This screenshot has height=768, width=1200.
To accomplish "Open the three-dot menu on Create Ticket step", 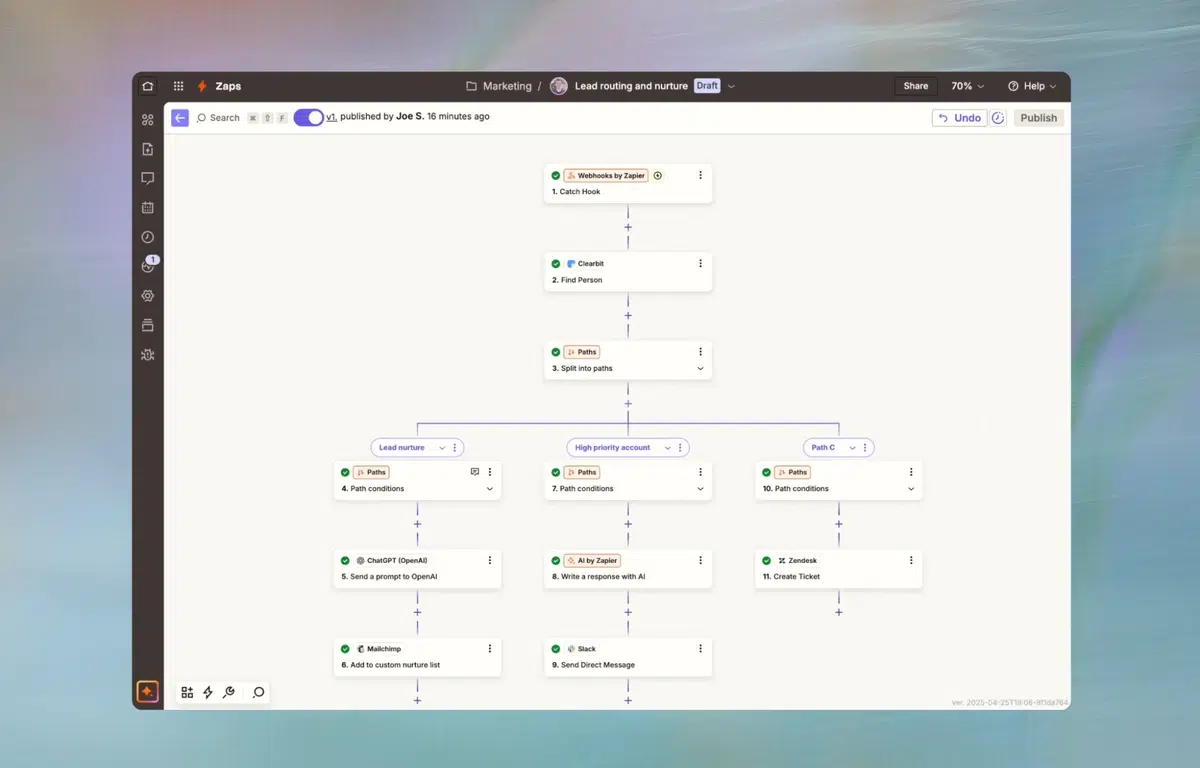I will point(910,560).
